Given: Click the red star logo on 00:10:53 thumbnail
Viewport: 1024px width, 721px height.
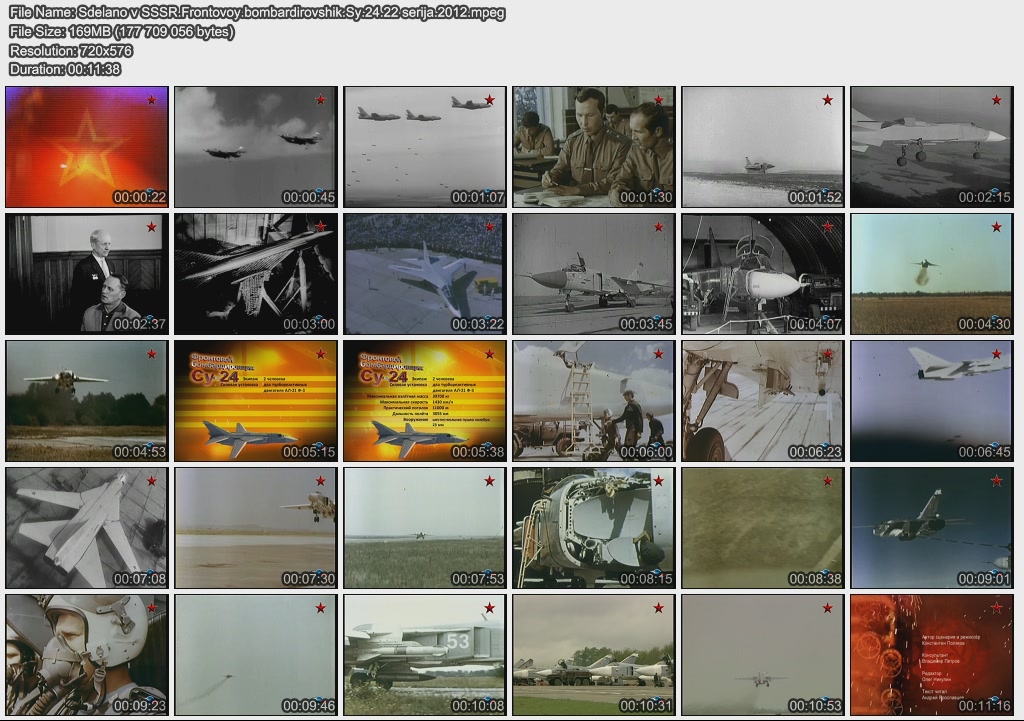Looking at the screenshot, I should (x=828, y=608).
